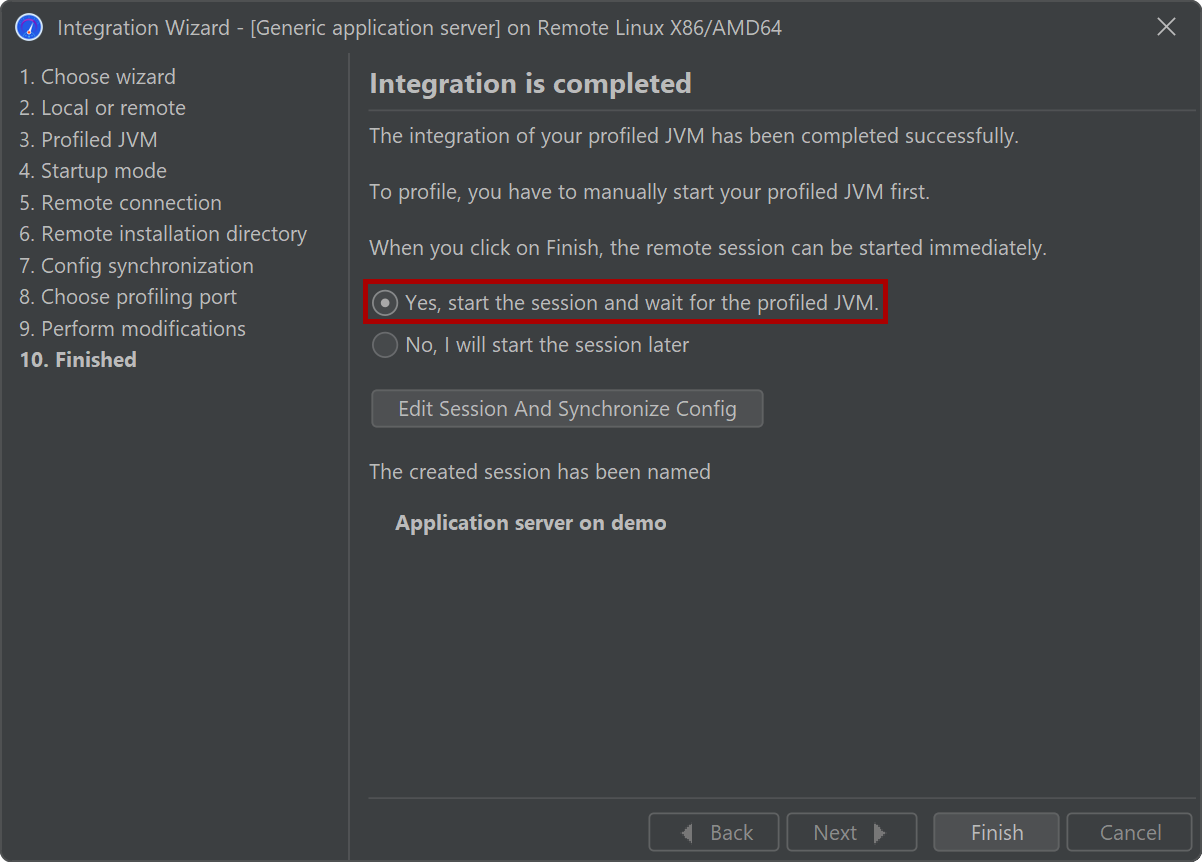Select step 9 Perform modifications
The height and width of the screenshot is (862, 1202).
(133, 329)
